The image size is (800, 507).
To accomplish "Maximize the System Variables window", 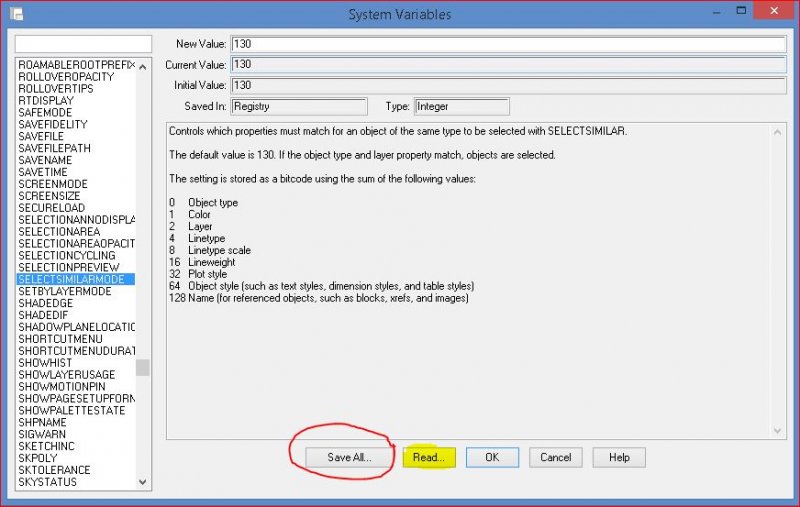I will point(741,11).
